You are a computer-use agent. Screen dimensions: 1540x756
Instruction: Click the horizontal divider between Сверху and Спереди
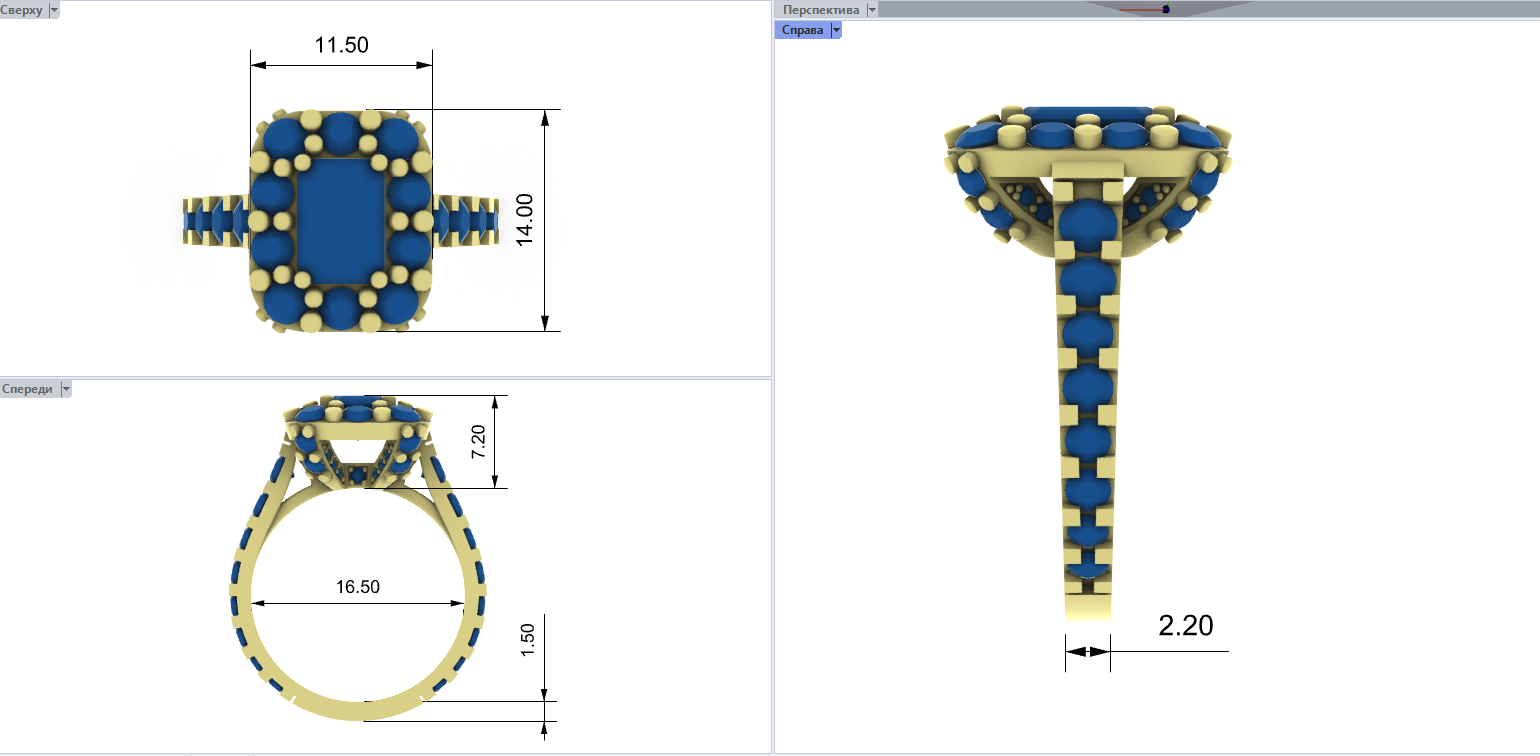pos(385,378)
